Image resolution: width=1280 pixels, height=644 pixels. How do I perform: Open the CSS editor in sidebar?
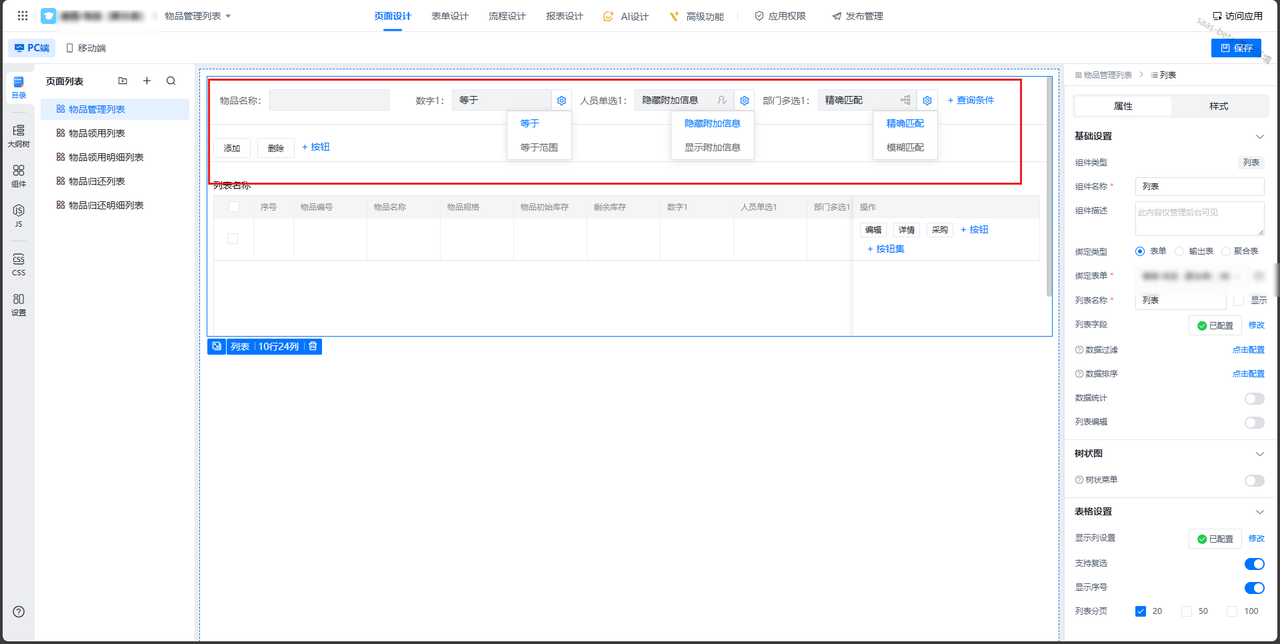(18, 264)
